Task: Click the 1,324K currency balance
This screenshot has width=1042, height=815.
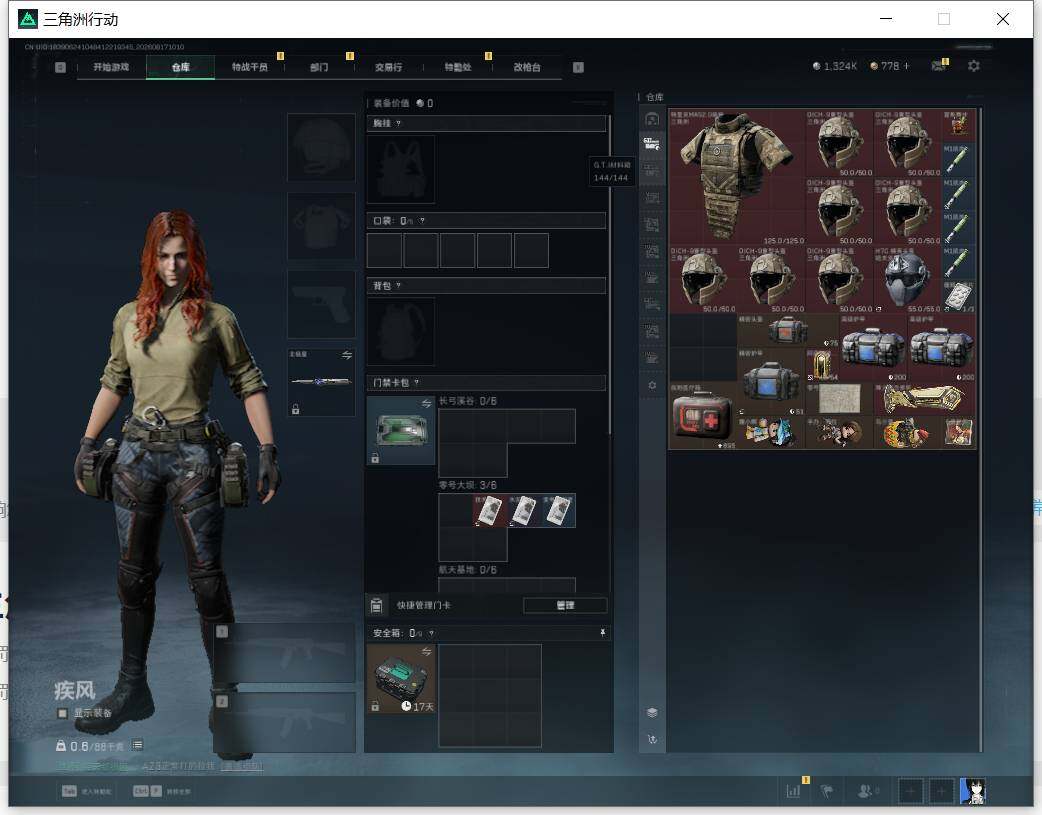Action: tap(835, 66)
